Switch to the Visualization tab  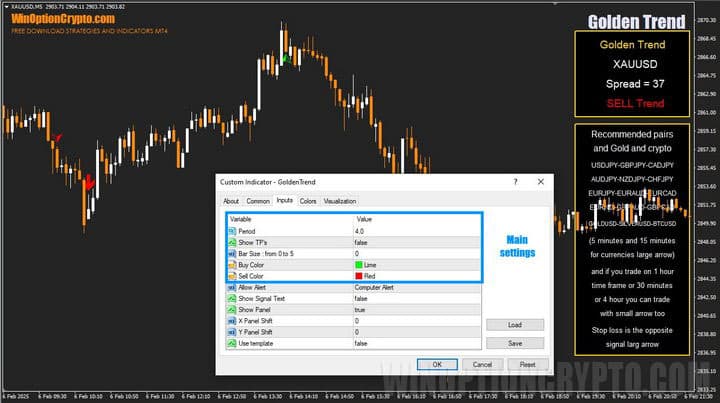click(340, 201)
